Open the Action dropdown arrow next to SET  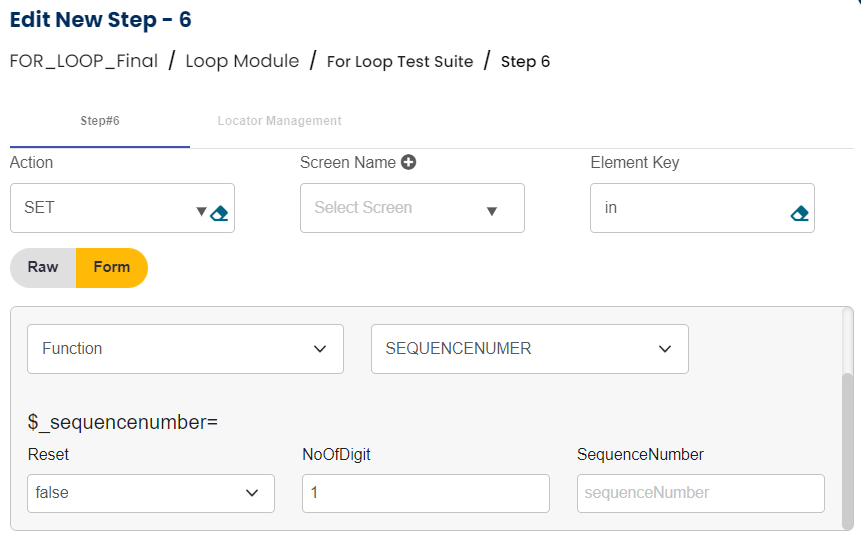pyautogui.click(x=201, y=211)
